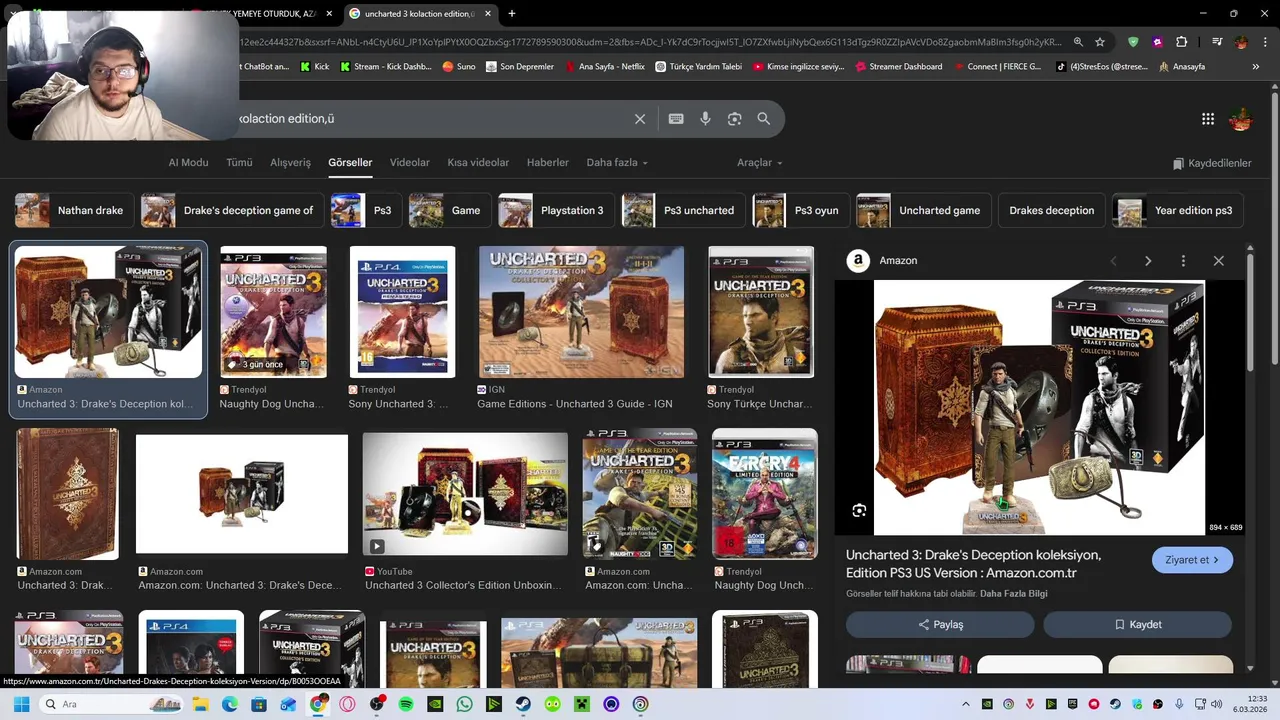Show more bookmarks with double chevron
Image resolution: width=1280 pixels, height=720 pixels.
click(1256, 67)
